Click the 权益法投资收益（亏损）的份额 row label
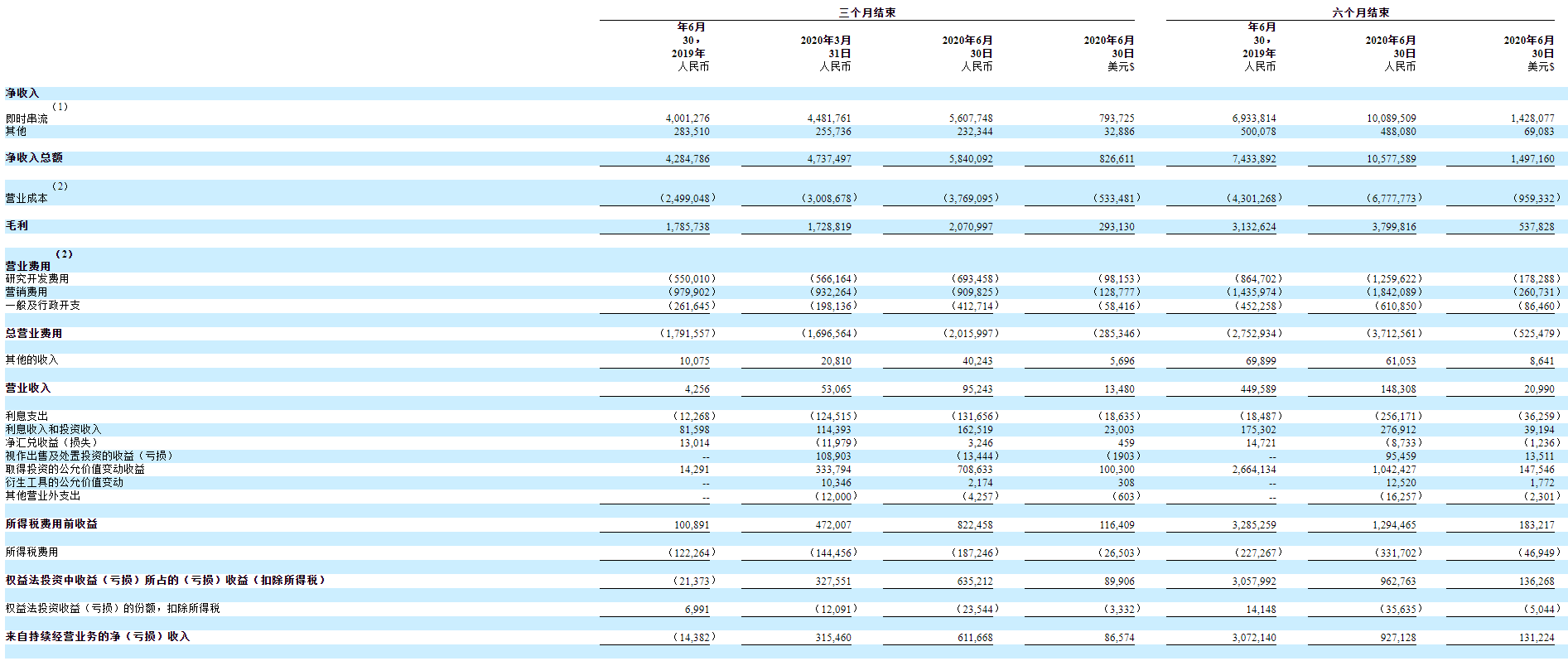 tap(113, 608)
